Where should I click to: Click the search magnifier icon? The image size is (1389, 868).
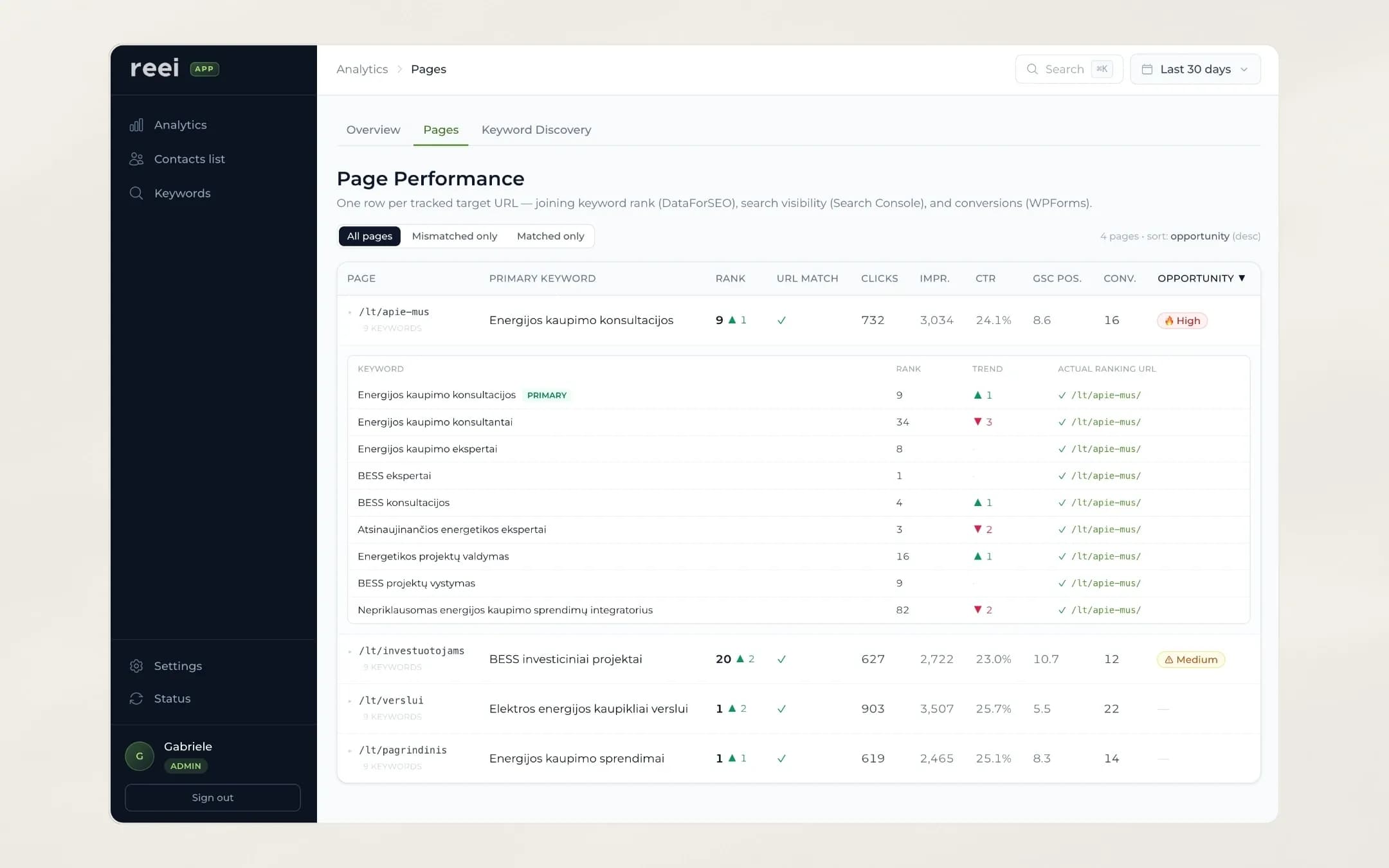(1032, 69)
